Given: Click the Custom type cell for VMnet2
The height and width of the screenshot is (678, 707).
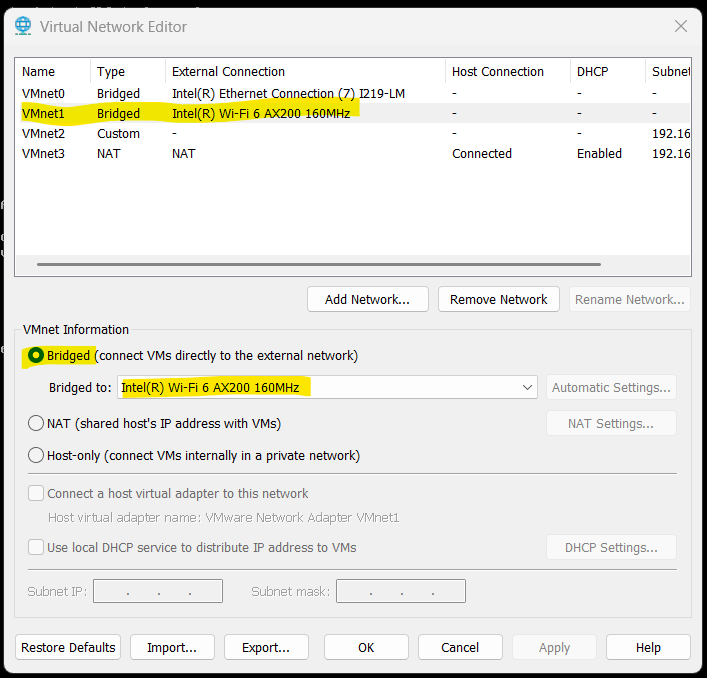Looking at the screenshot, I should (118, 133).
